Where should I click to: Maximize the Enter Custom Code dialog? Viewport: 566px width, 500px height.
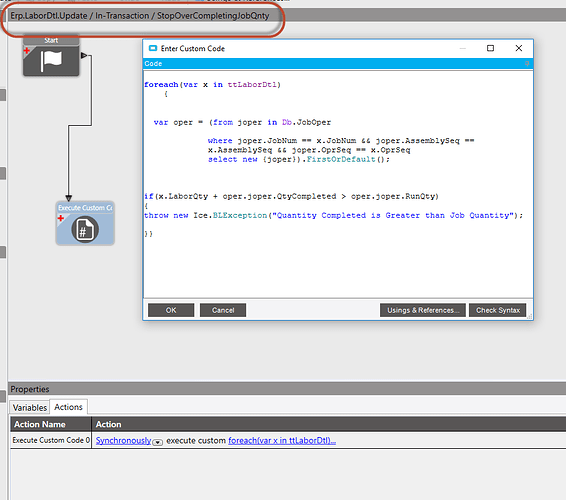[490, 48]
